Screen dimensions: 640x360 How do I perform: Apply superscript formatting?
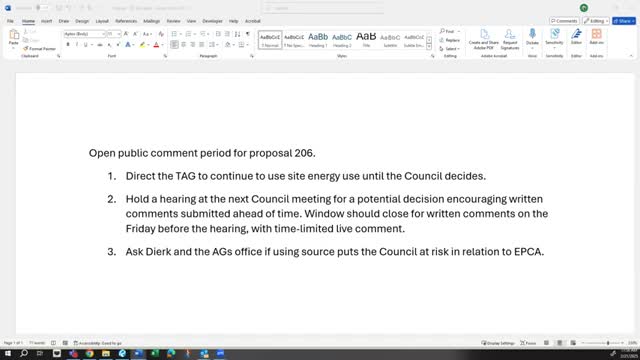pos(118,45)
